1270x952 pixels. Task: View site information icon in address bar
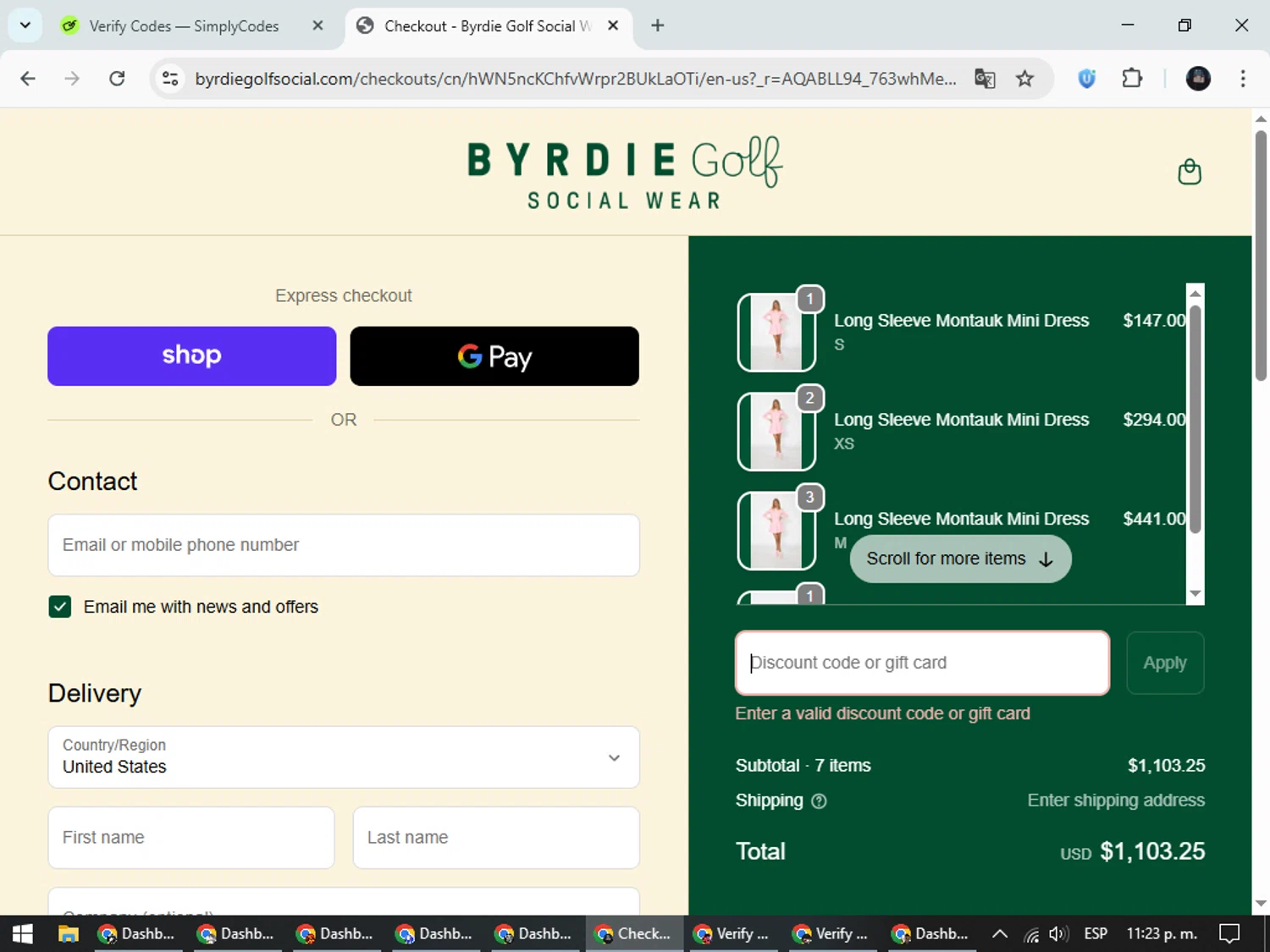(x=170, y=79)
